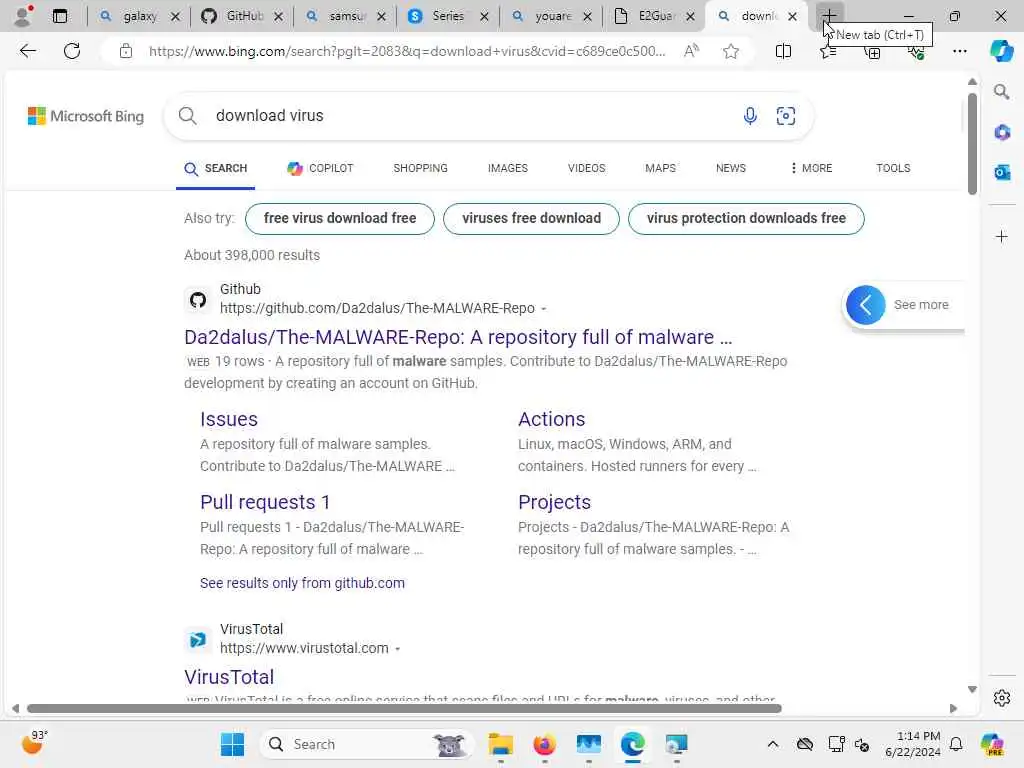Select the IMAGES search tab
Screen dimensions: 1024x768
(507, 168)
